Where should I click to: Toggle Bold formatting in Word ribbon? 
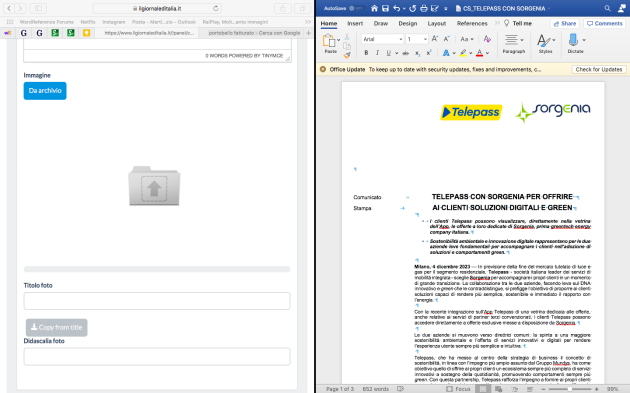click(x=366, y=53)
